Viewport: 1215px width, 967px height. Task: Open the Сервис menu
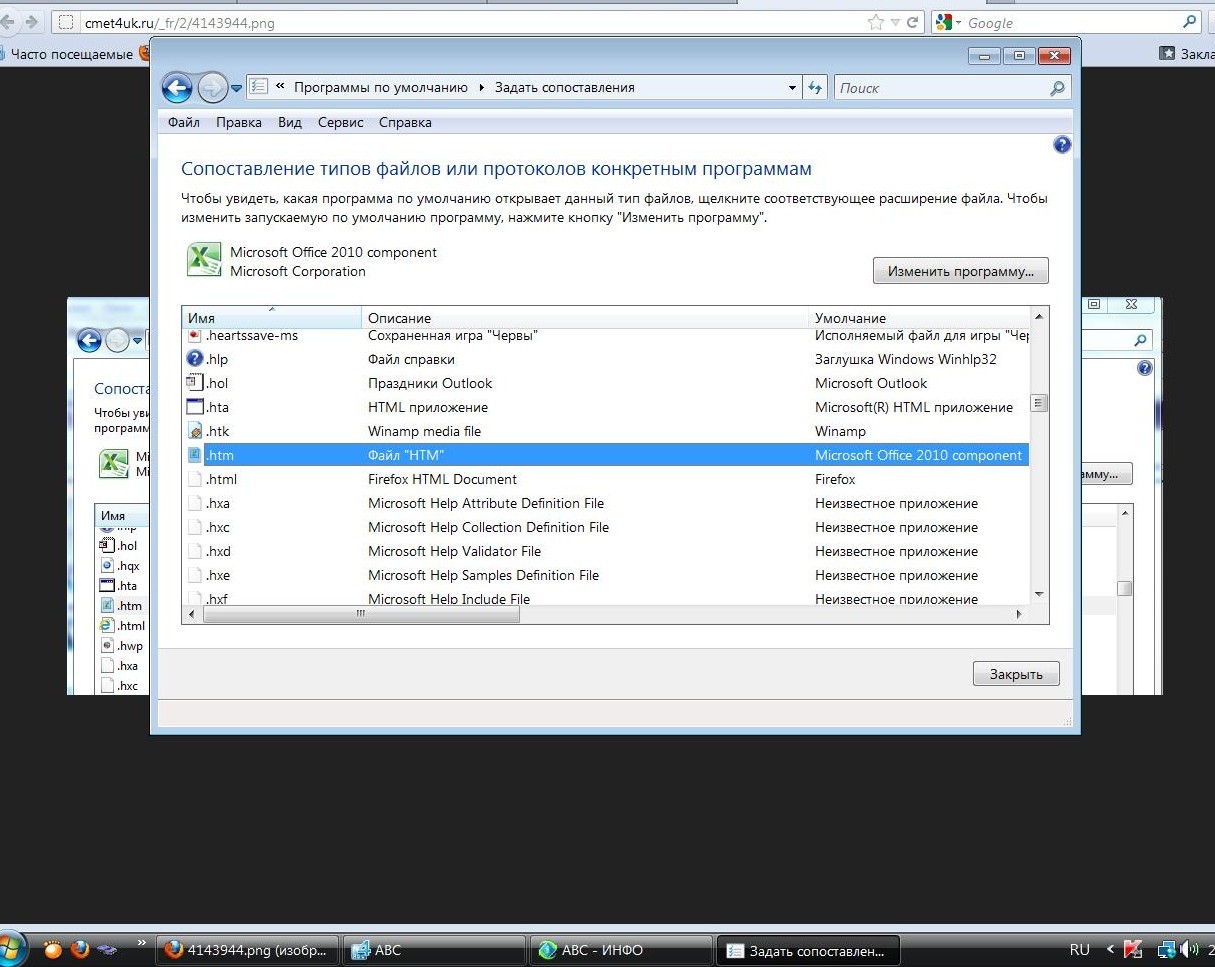click(x=340, y=122)
